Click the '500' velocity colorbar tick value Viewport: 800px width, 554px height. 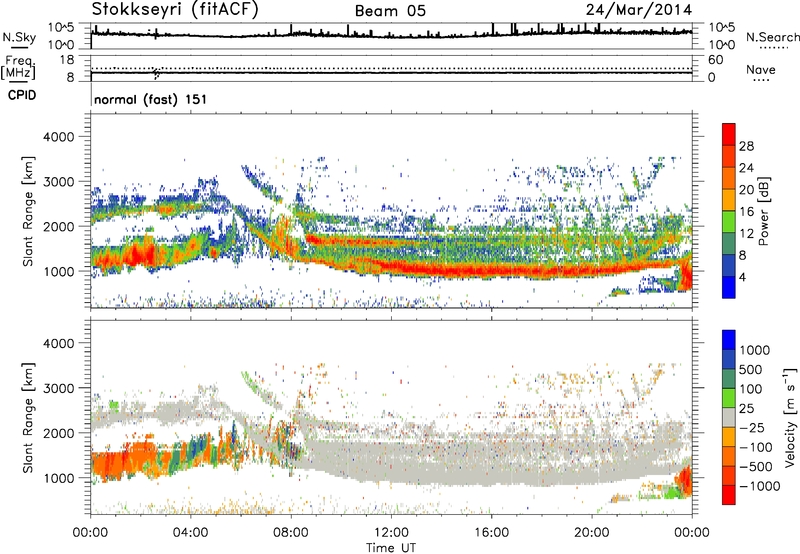click(751, 369)
